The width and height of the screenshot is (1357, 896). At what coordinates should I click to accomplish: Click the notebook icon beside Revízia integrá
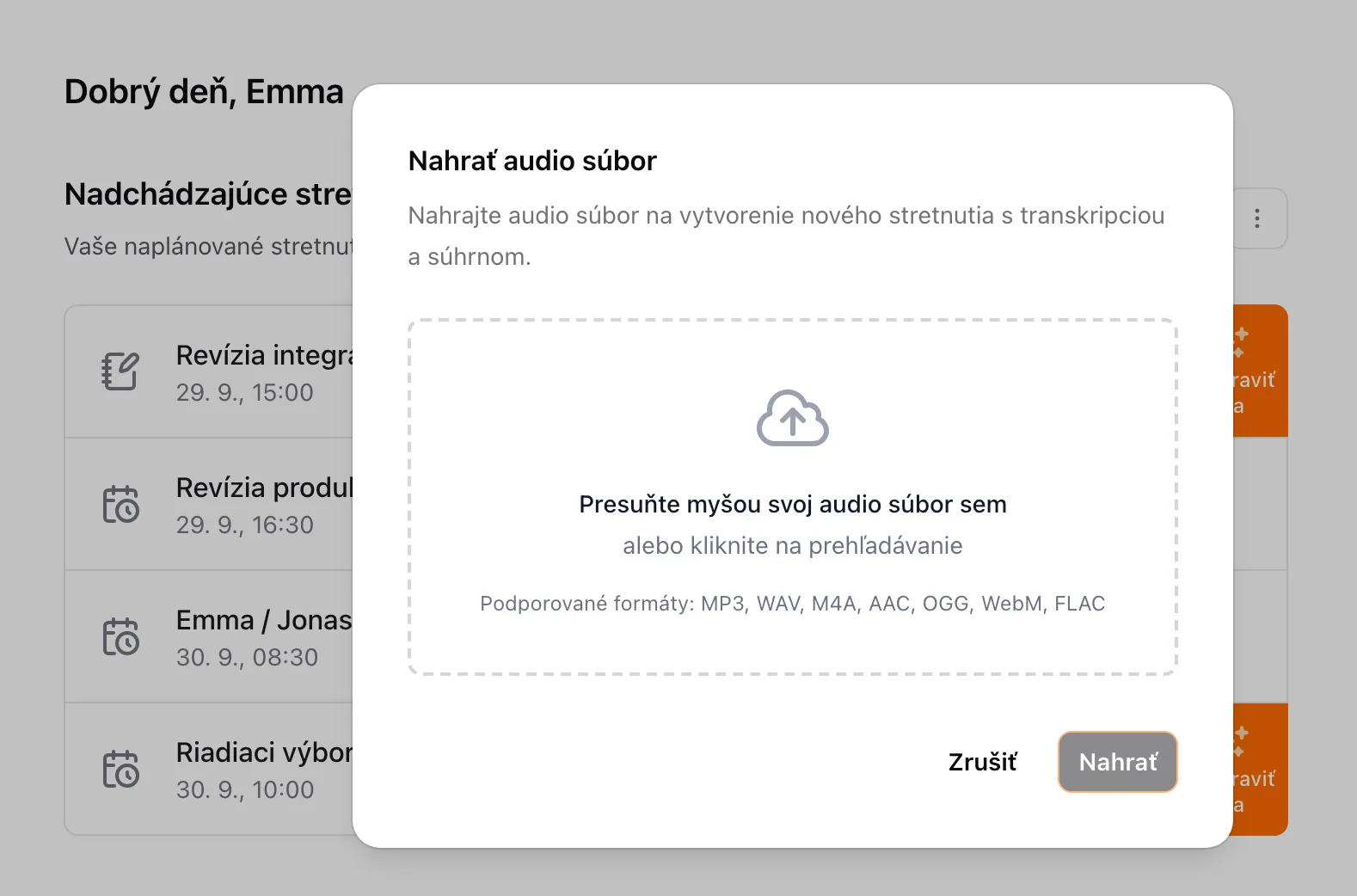(120, 371)
